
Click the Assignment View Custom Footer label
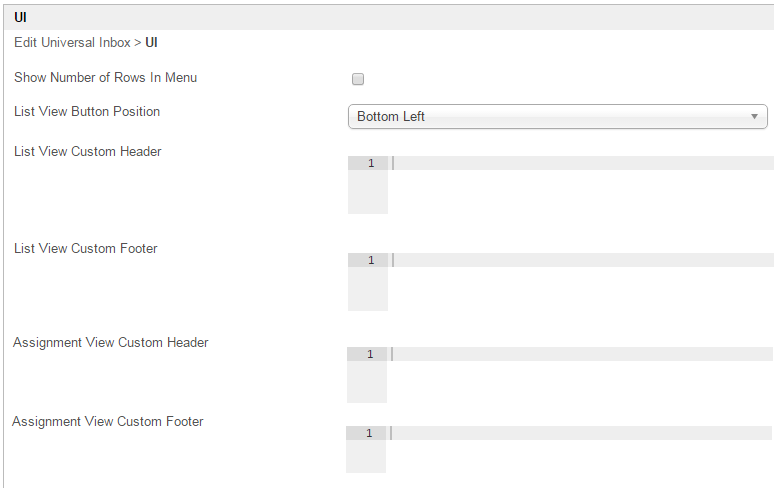pos(108,421)
